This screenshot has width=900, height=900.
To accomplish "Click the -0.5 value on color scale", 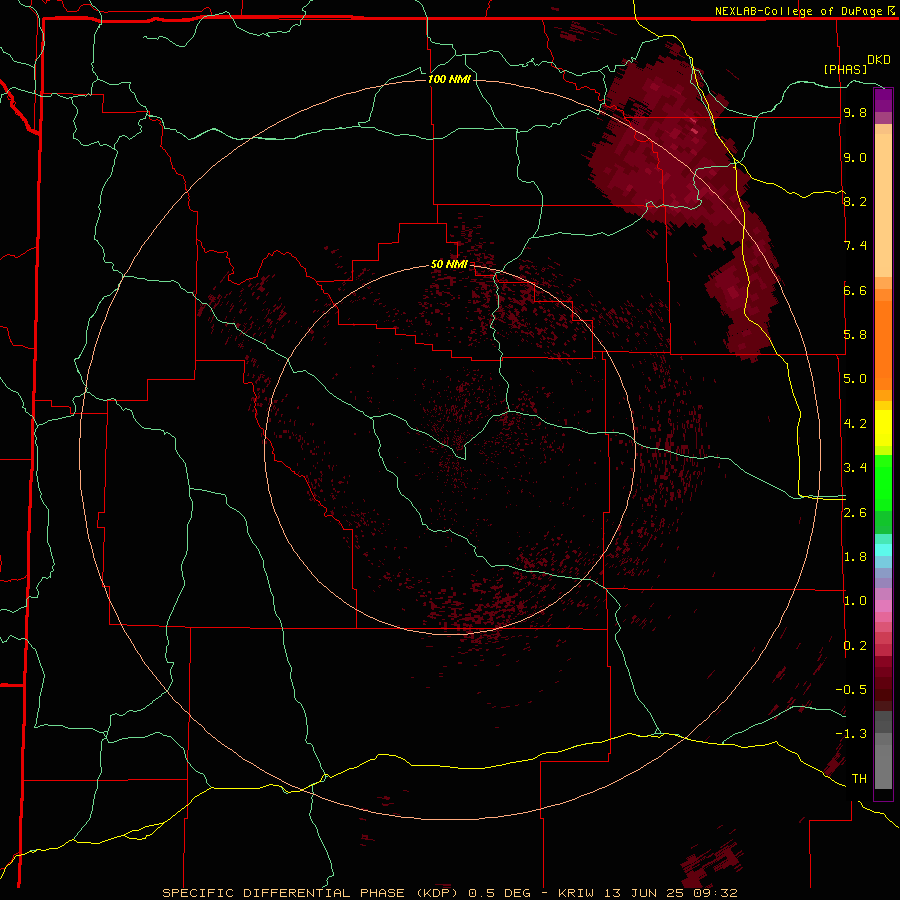I will pos(851,690).
